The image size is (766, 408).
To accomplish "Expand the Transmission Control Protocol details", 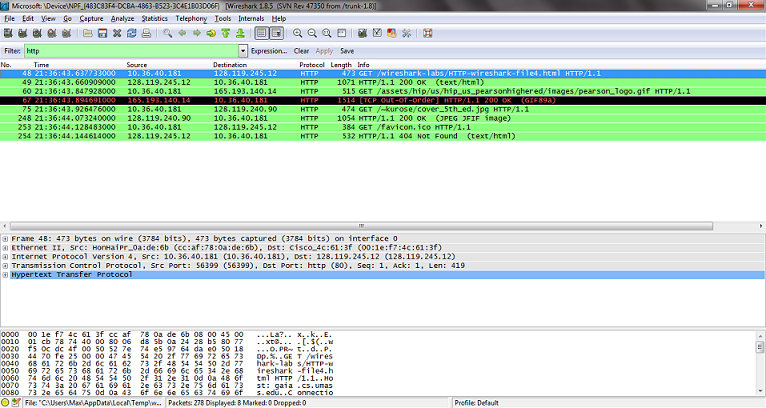I will 5,264.
